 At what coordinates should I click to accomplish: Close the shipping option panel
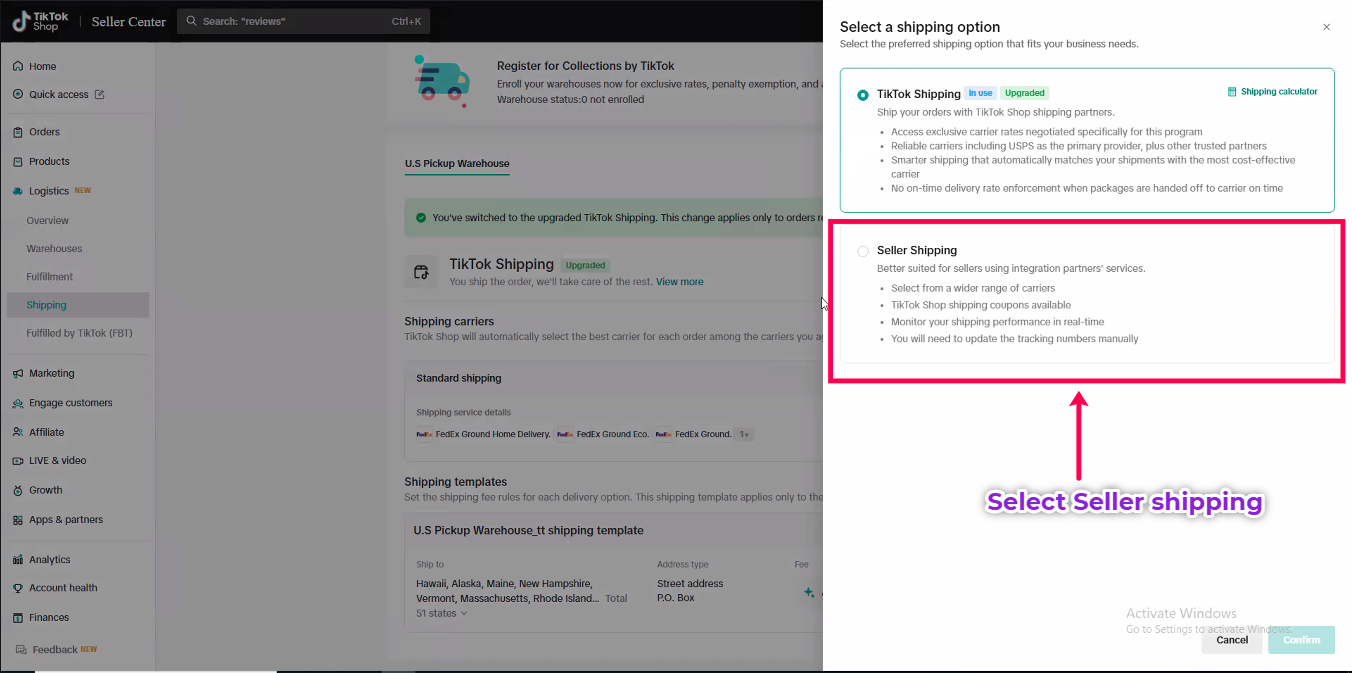pyautogui.click(x=1326, y=27)
